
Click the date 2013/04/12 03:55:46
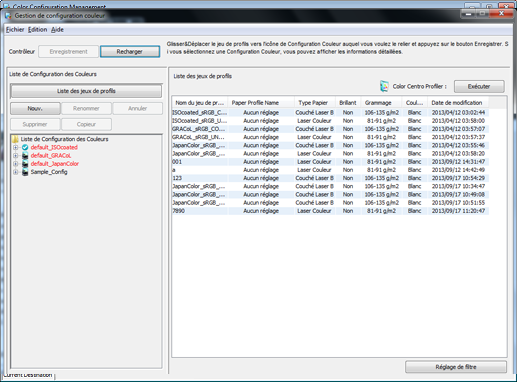458,145
